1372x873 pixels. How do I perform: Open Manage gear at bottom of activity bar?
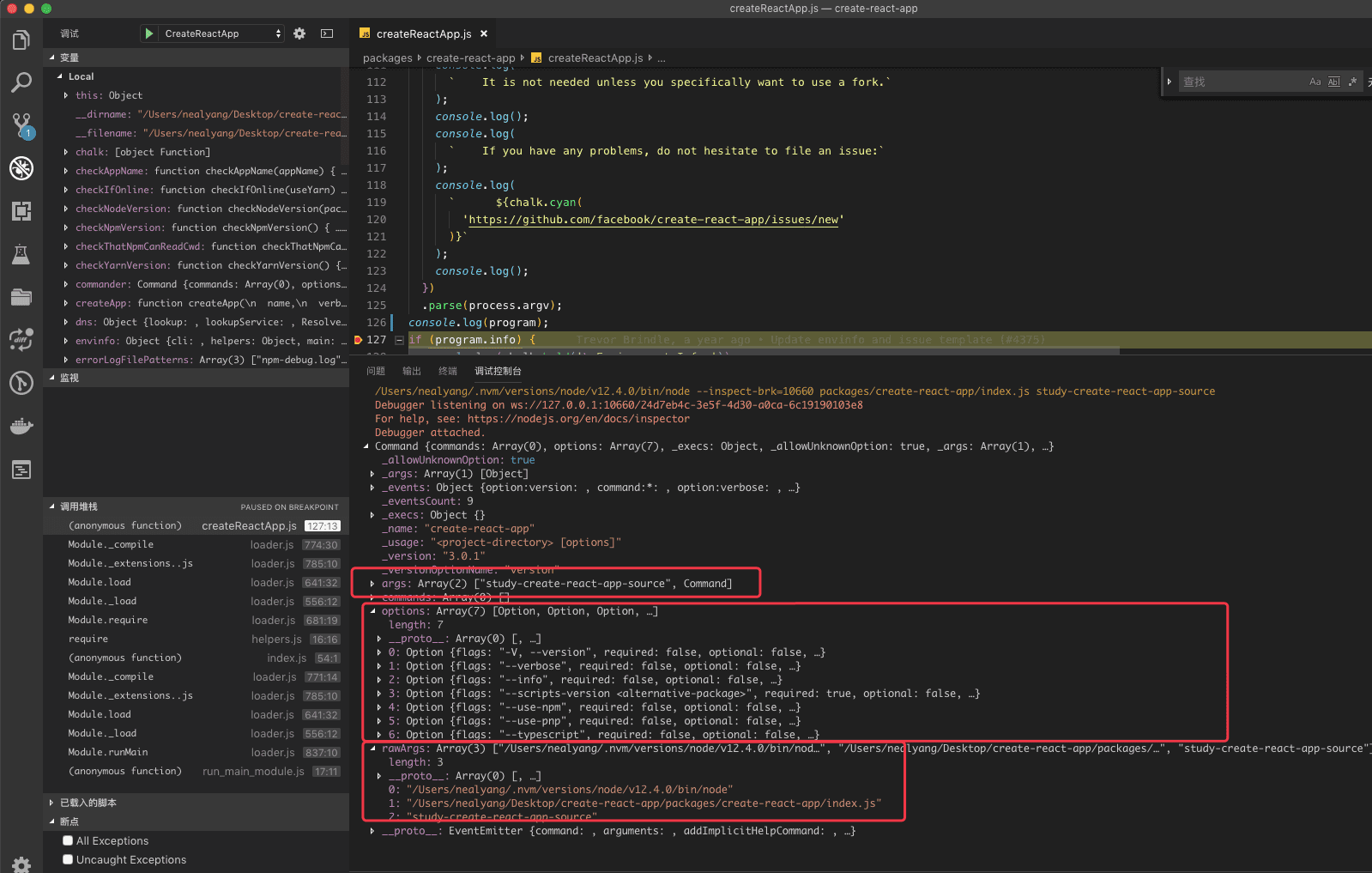21,864
